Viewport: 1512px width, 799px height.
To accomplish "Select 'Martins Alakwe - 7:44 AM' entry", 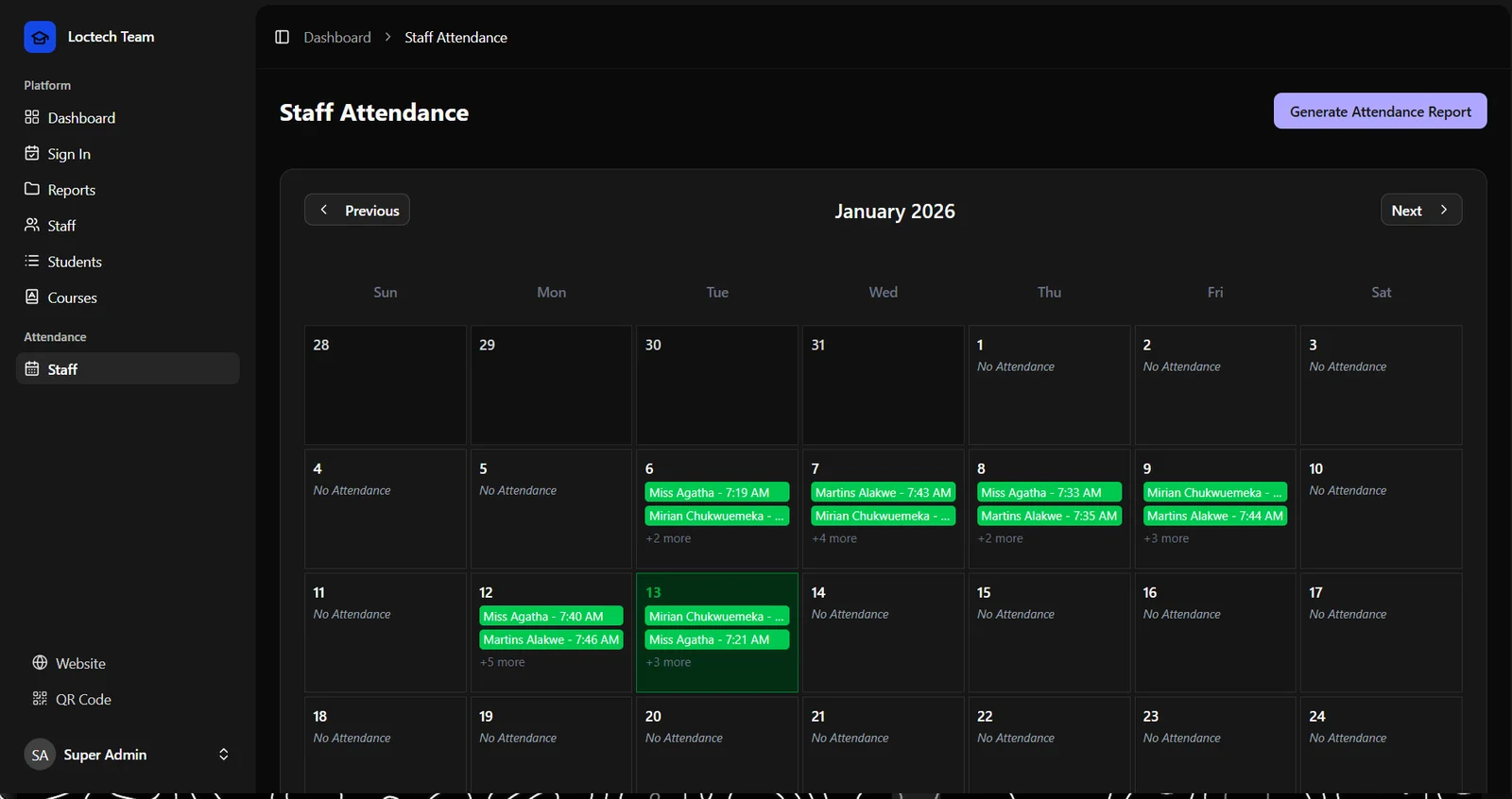I will pos(1215,516).
